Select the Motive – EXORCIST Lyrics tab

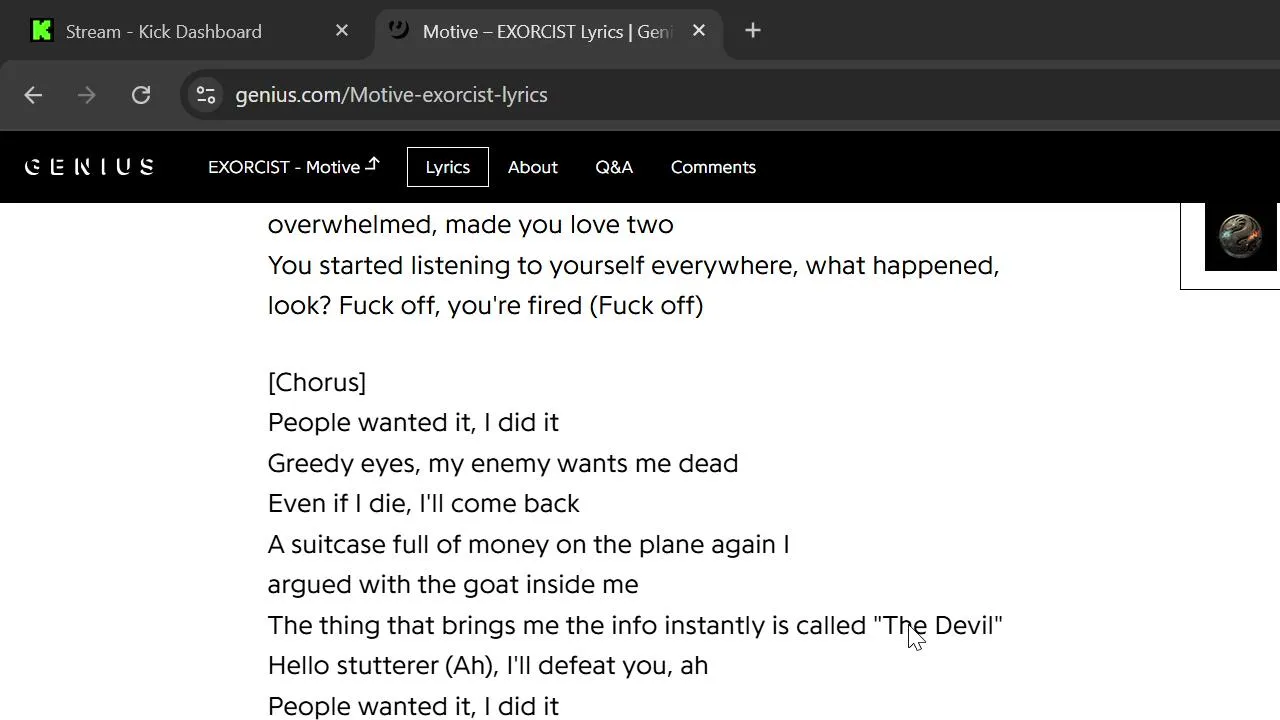(x=545, y=32)
